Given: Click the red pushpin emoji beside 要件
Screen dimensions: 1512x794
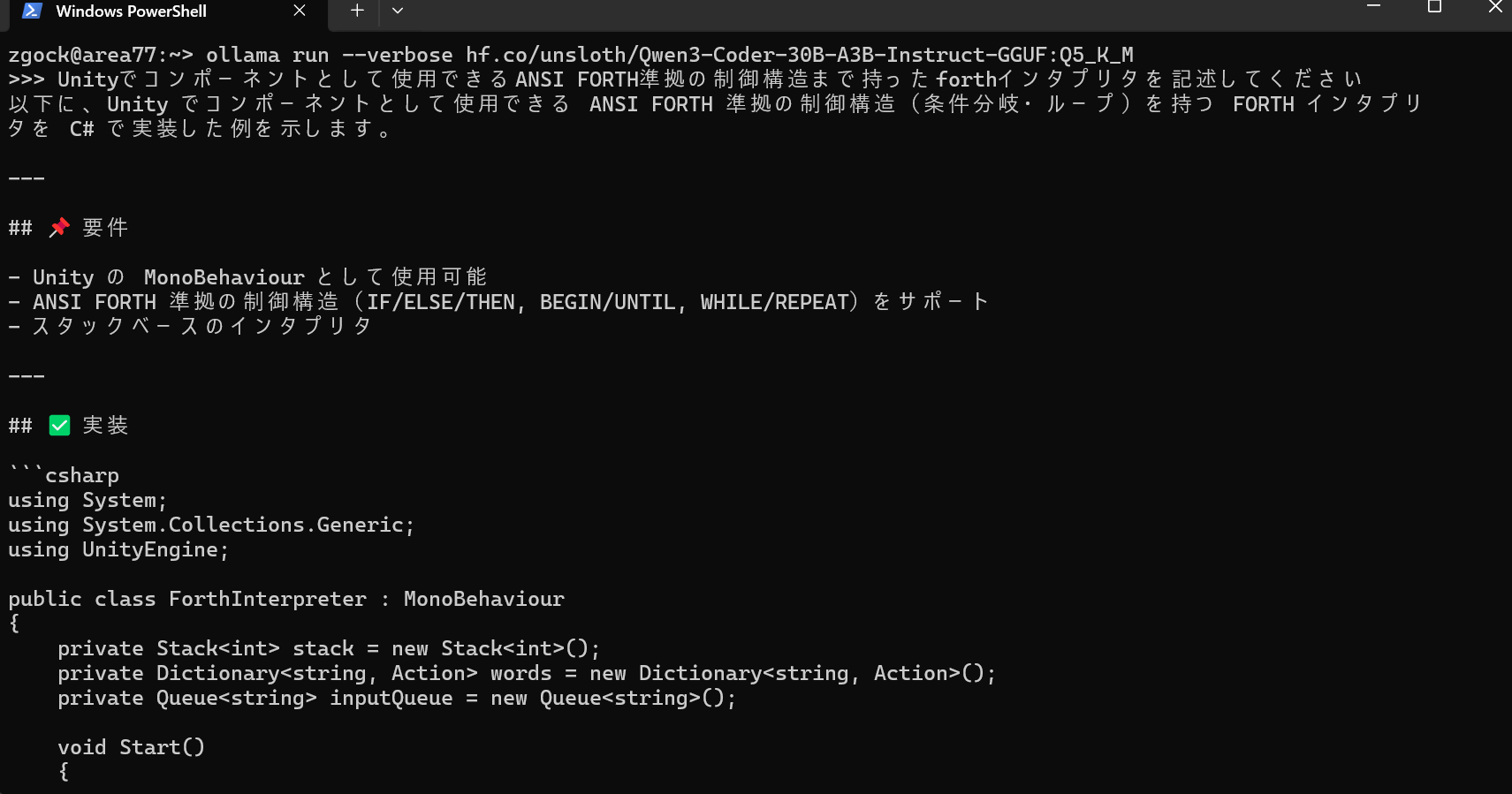Looking at the screenshot, I should click(59, 228).
